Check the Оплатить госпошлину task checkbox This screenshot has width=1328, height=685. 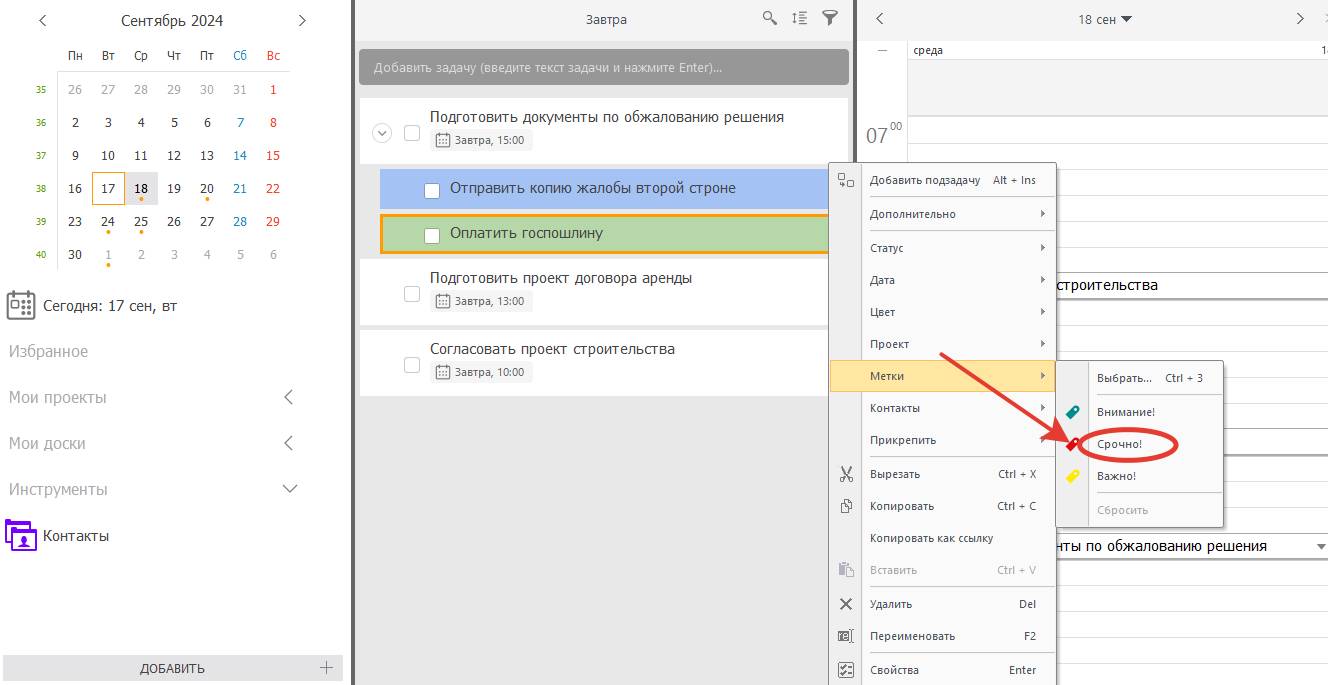432,235
